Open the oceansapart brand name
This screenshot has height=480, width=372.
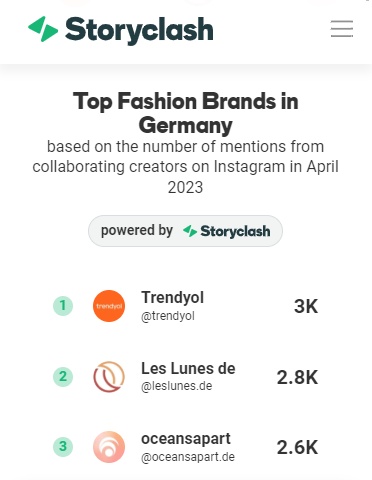coord(186,439)
